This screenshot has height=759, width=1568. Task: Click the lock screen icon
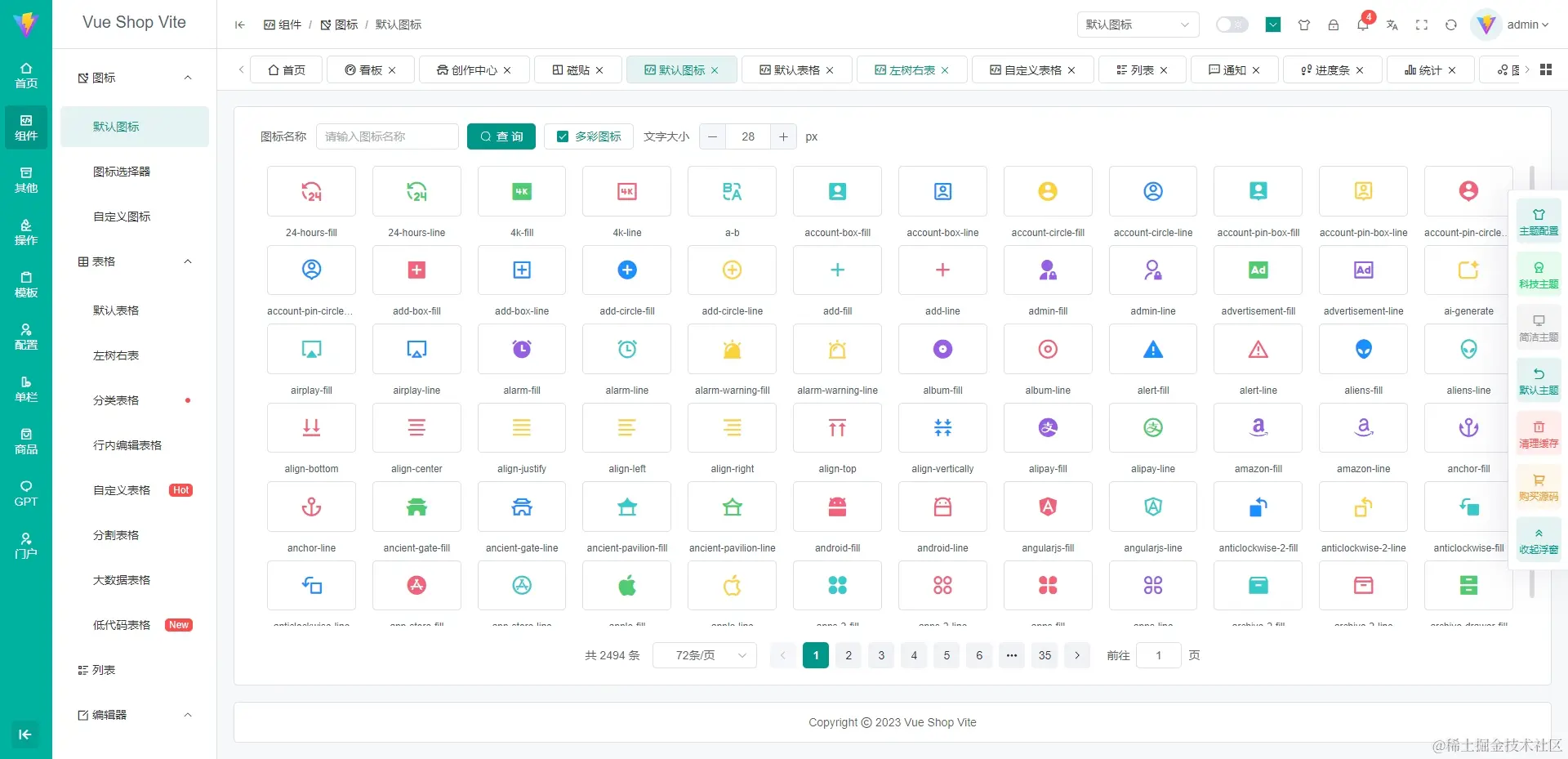(x=1334, y=25)
